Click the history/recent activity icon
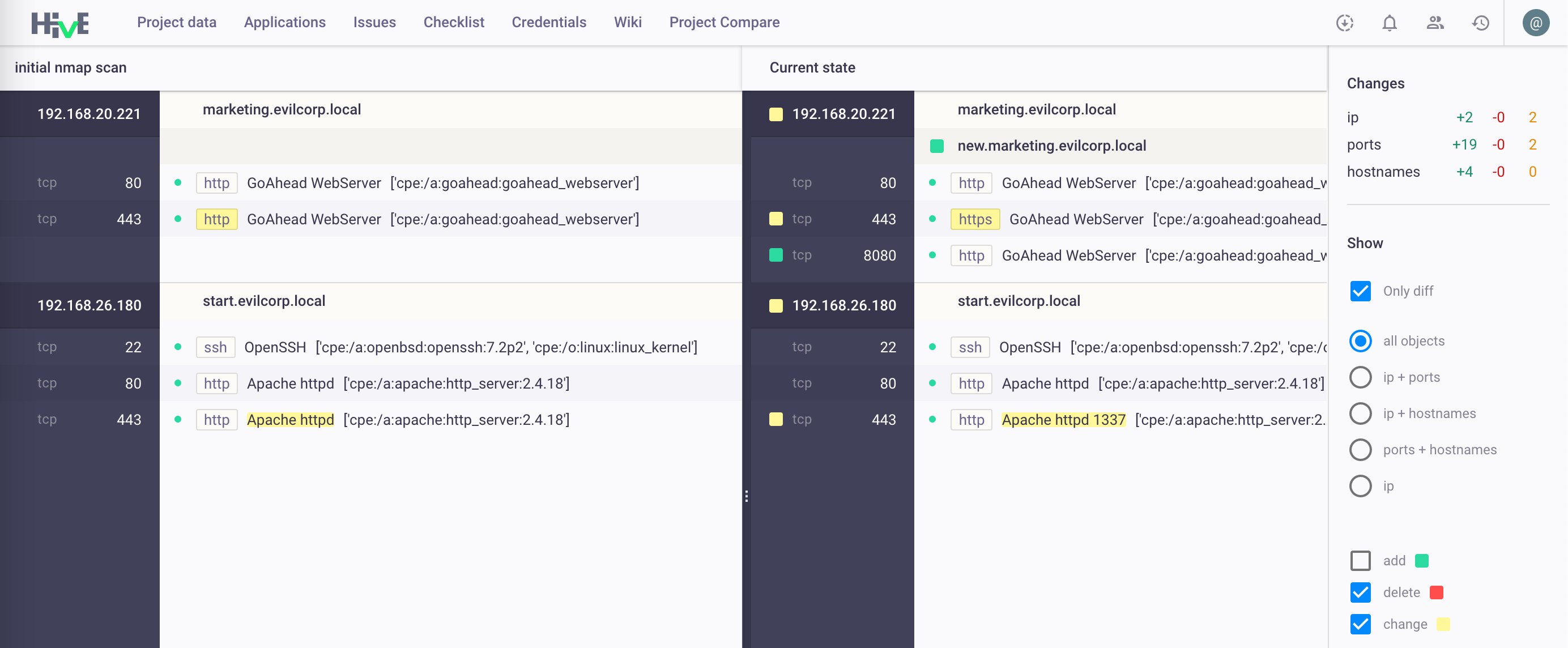Screen dimensions: 1568x648 click(x=1482, y=22)
